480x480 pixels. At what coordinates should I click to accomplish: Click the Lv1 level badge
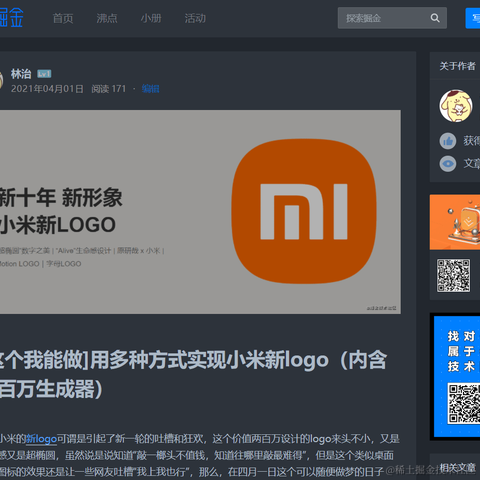click(44, 74)
